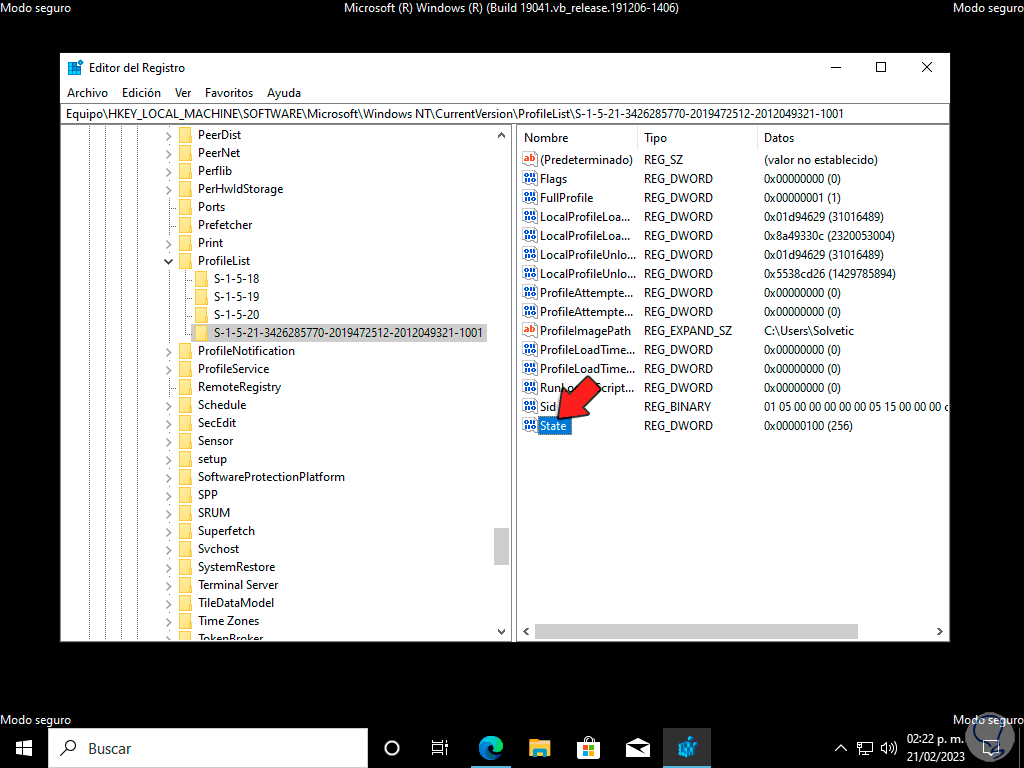Open the Ayuda menu
Viewport: 1024px width, 768px height.
283,93
